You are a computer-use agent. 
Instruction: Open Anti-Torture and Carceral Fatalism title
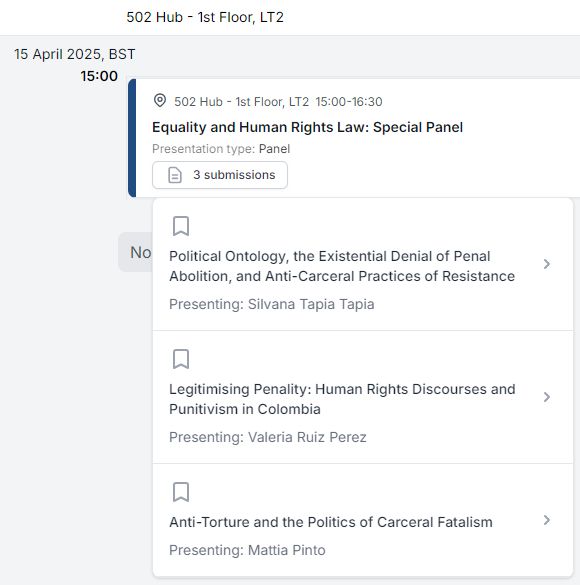[331, 522]
